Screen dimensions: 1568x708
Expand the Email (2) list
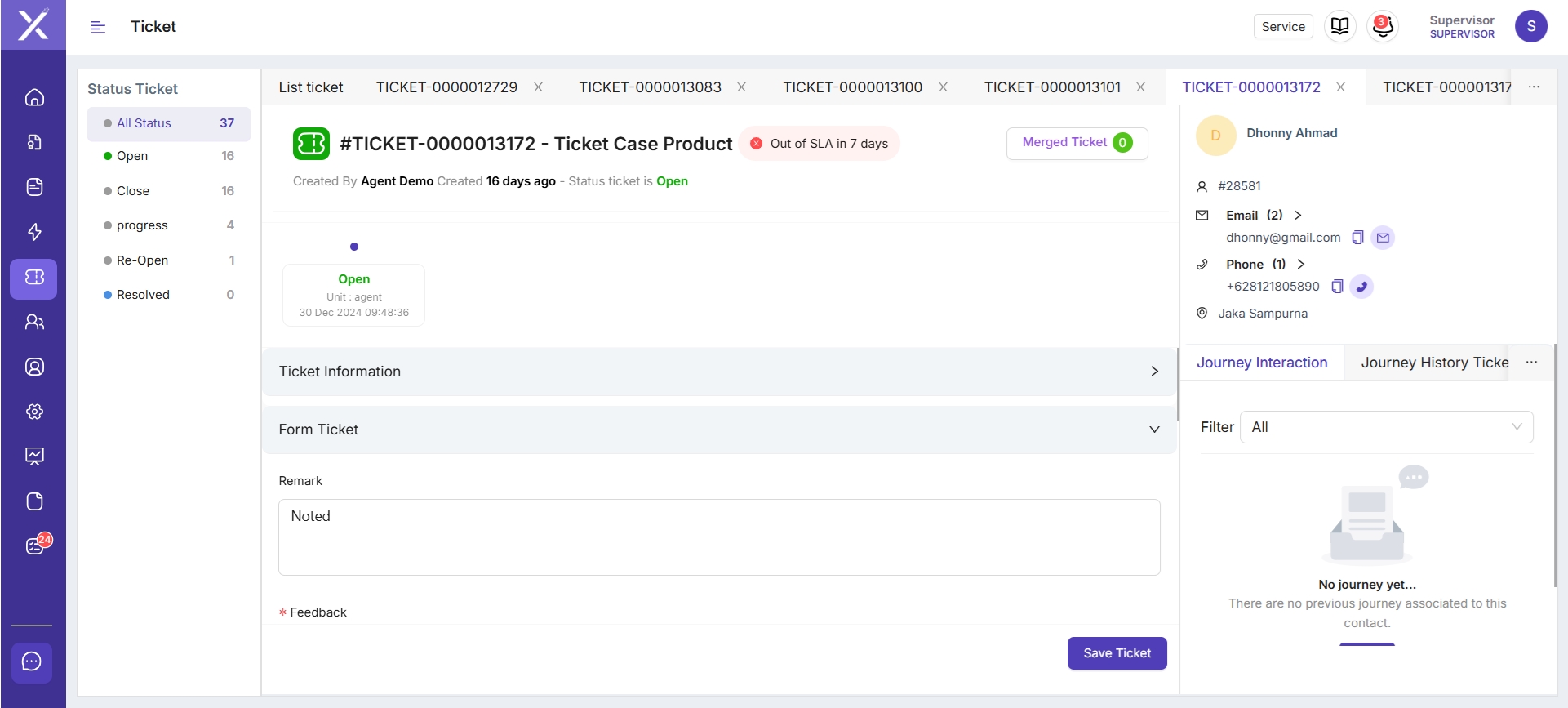coord(1298,216)
